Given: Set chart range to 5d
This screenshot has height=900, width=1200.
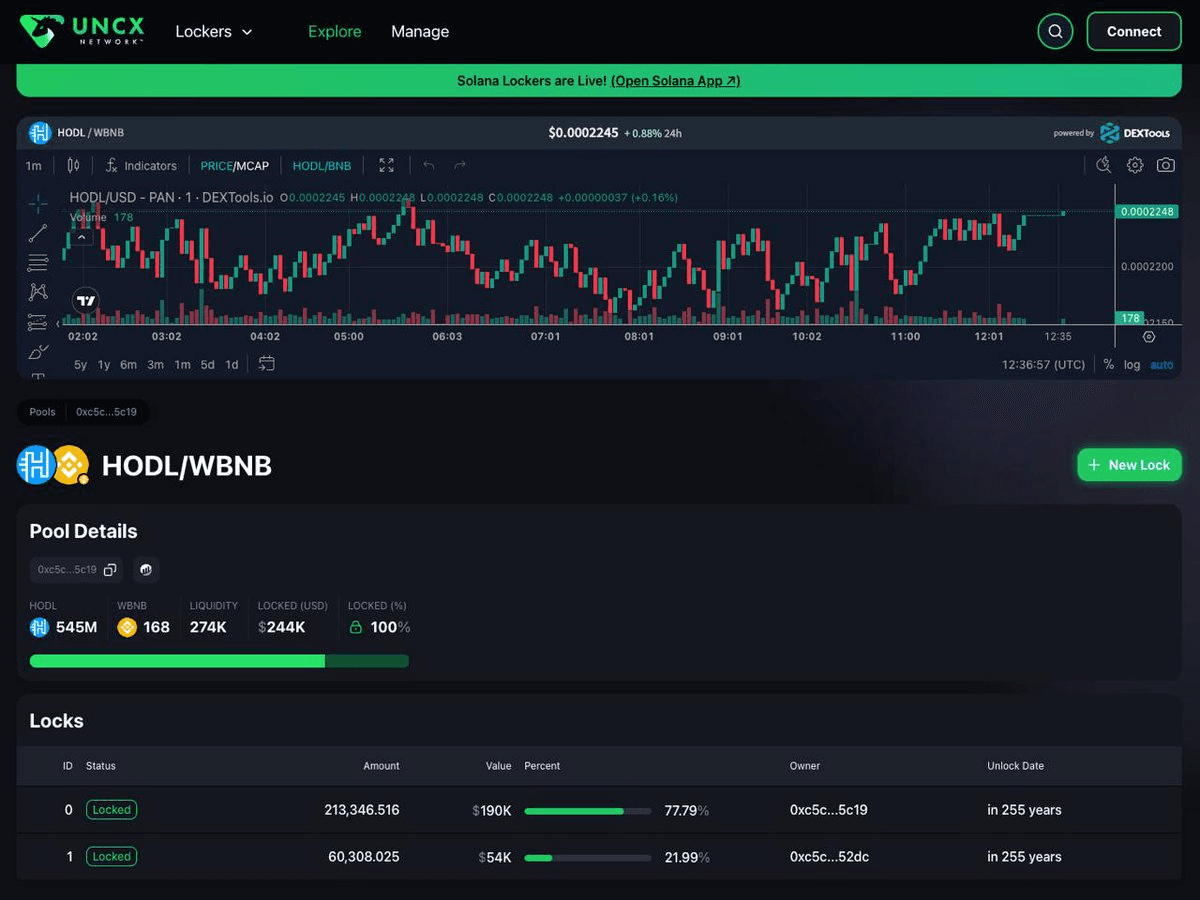Looking at the screenshot, I should pyautogui.click(x=207, y=364).
